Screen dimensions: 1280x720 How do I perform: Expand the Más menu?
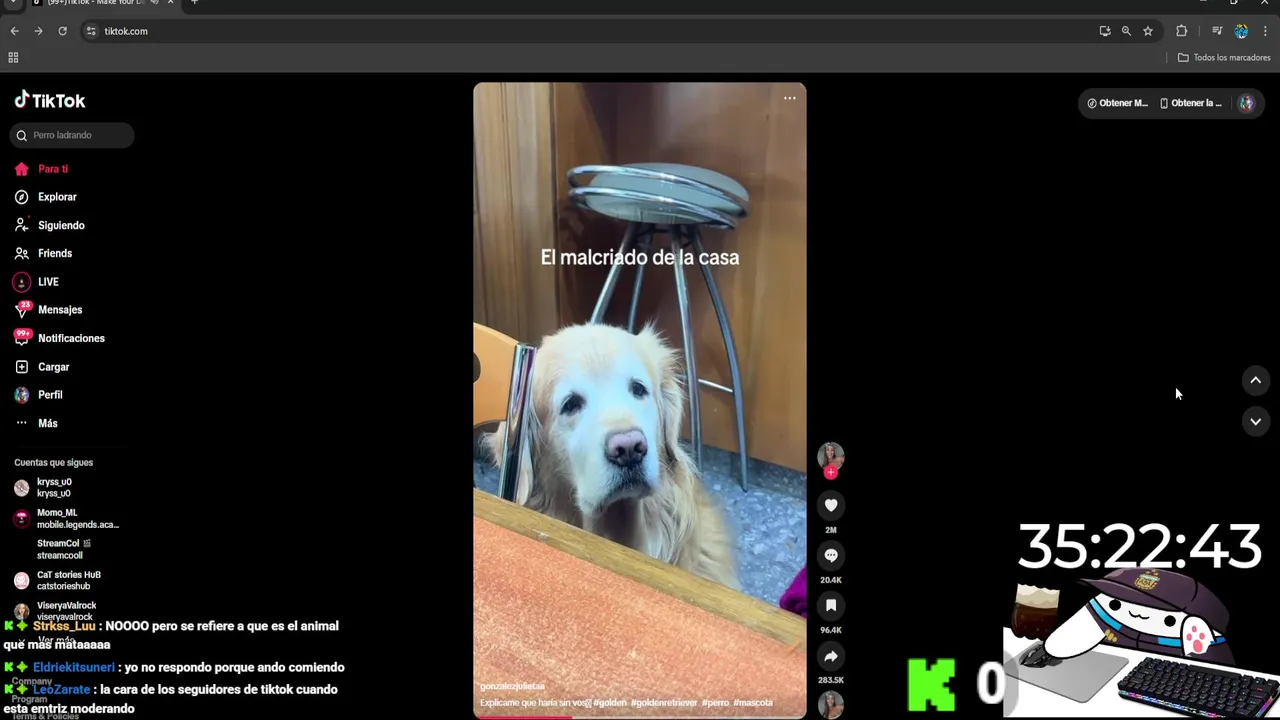pyautogui.click(x=37, y=423)
